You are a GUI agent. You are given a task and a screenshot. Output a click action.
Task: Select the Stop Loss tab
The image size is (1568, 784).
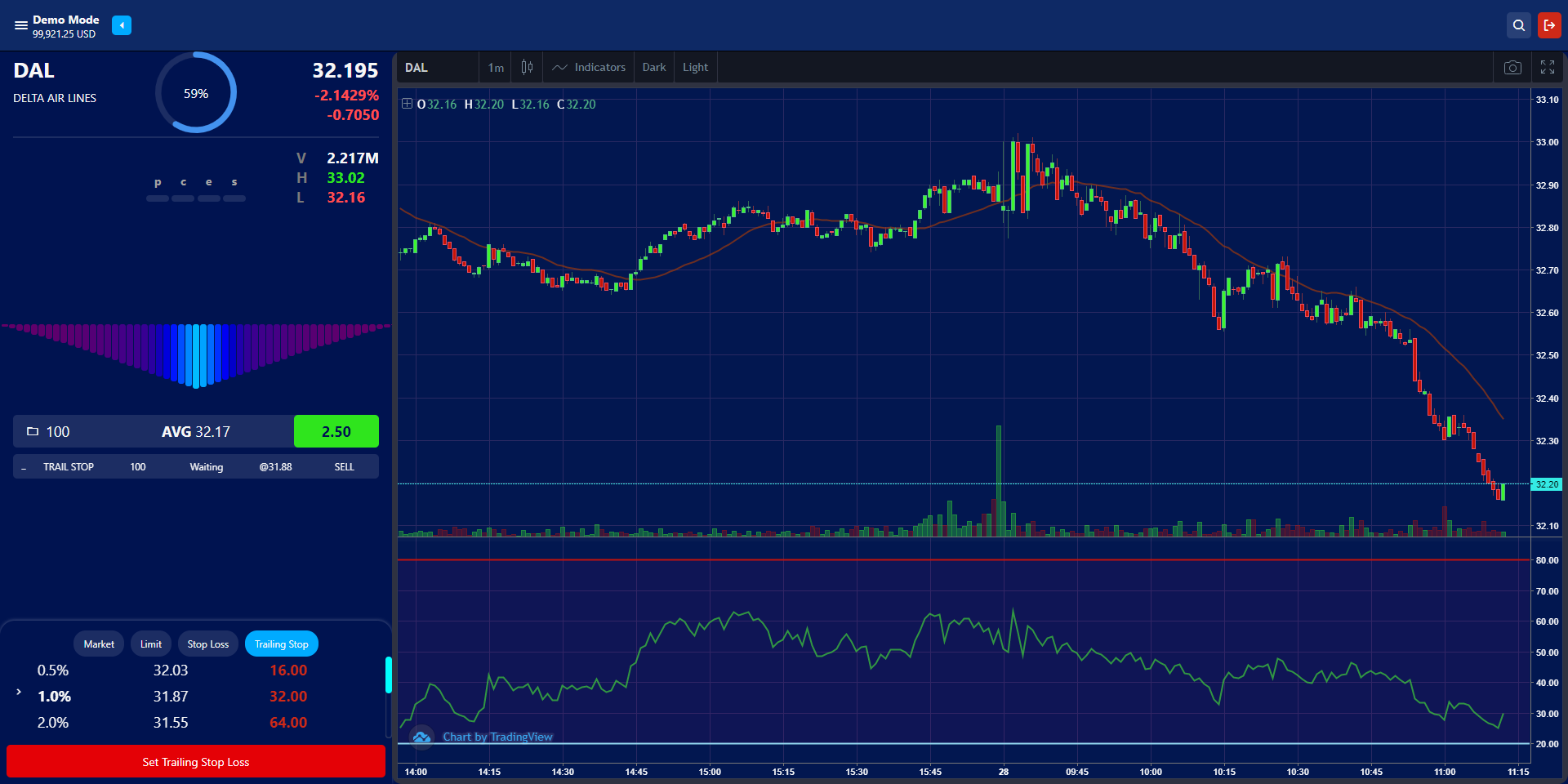[208, 644]
